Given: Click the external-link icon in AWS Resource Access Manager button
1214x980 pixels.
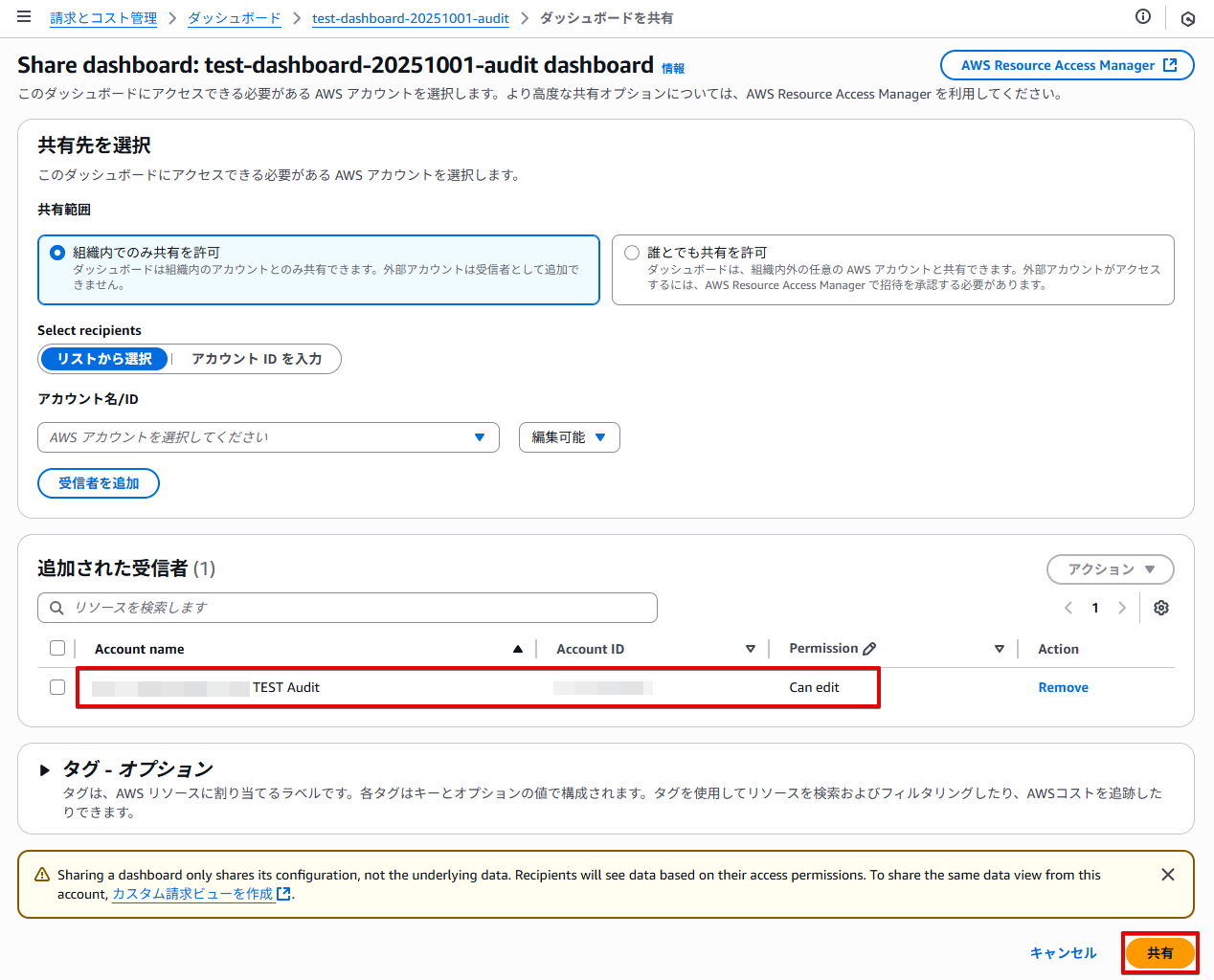Looking at the screenshot, I should (x=1170, y=65).
